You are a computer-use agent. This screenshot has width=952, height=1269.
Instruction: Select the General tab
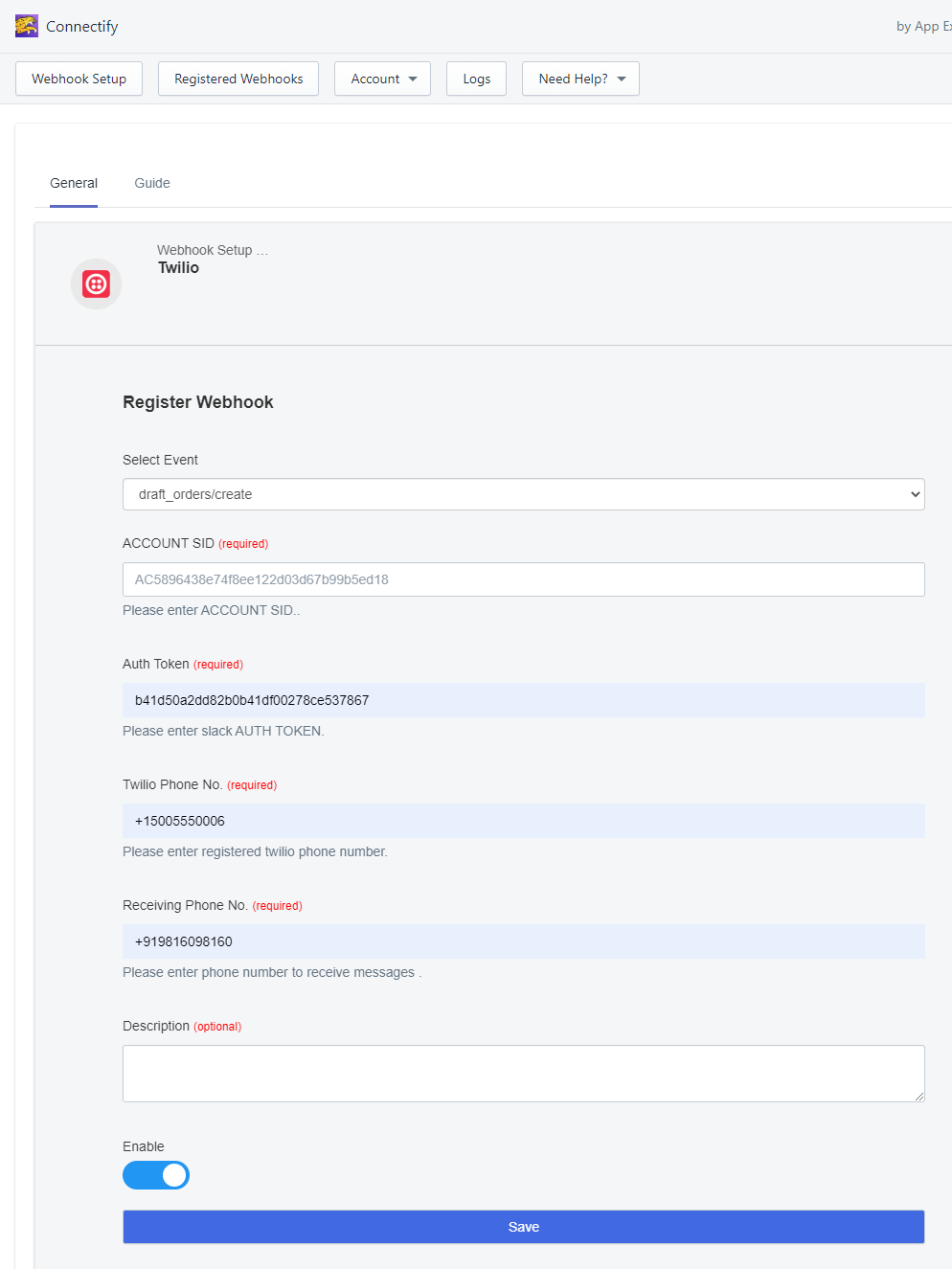[74, 183]
